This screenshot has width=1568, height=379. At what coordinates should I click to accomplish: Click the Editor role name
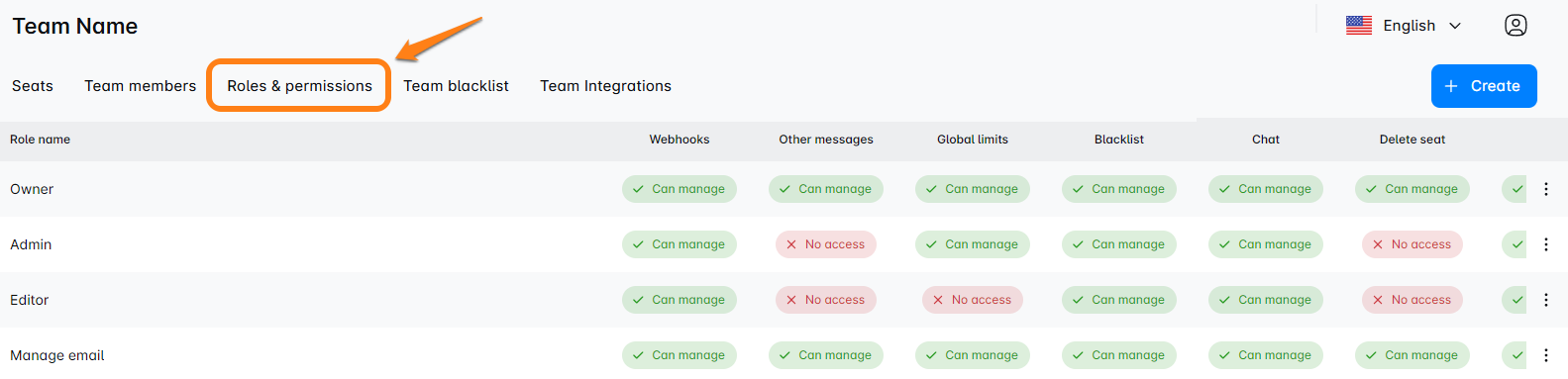30,300
